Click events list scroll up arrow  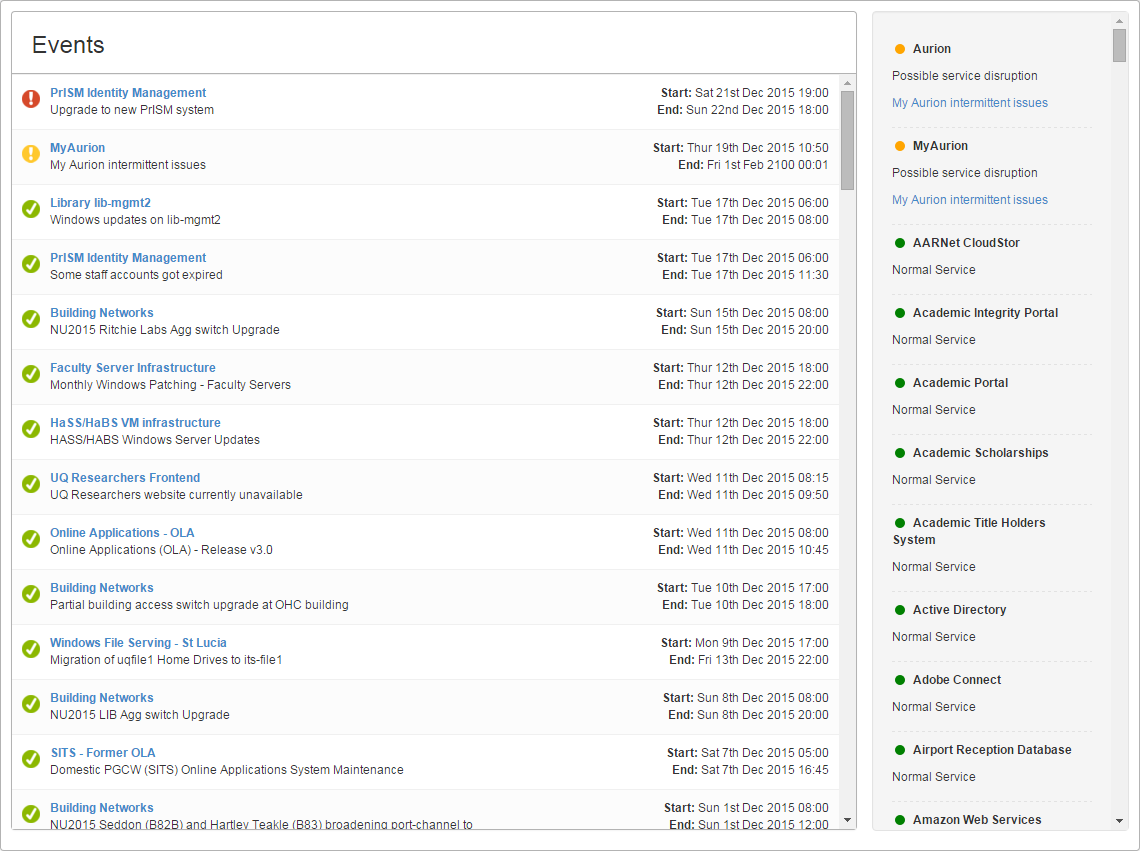(848, 83)
